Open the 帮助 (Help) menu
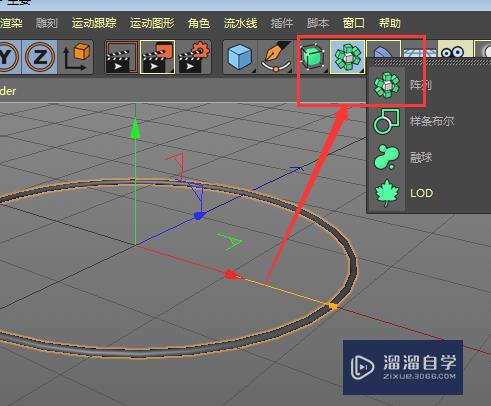 pos(390,23)
